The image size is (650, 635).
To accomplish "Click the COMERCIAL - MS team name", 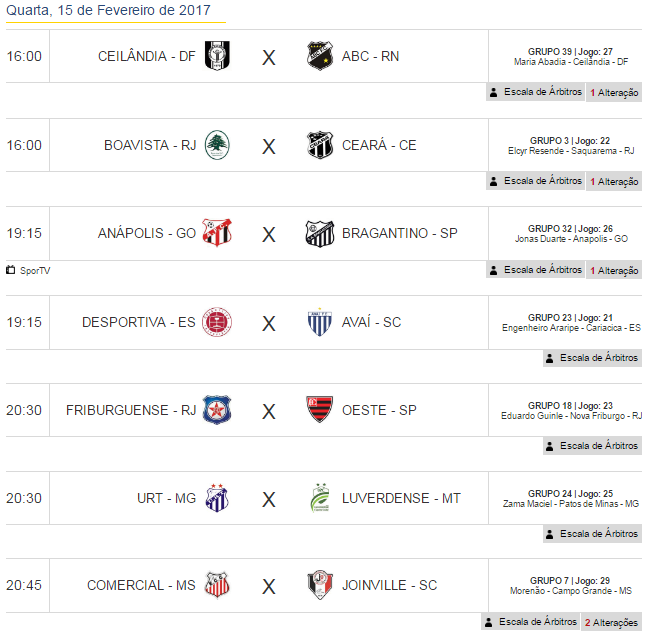I will [x=141, y=585].
